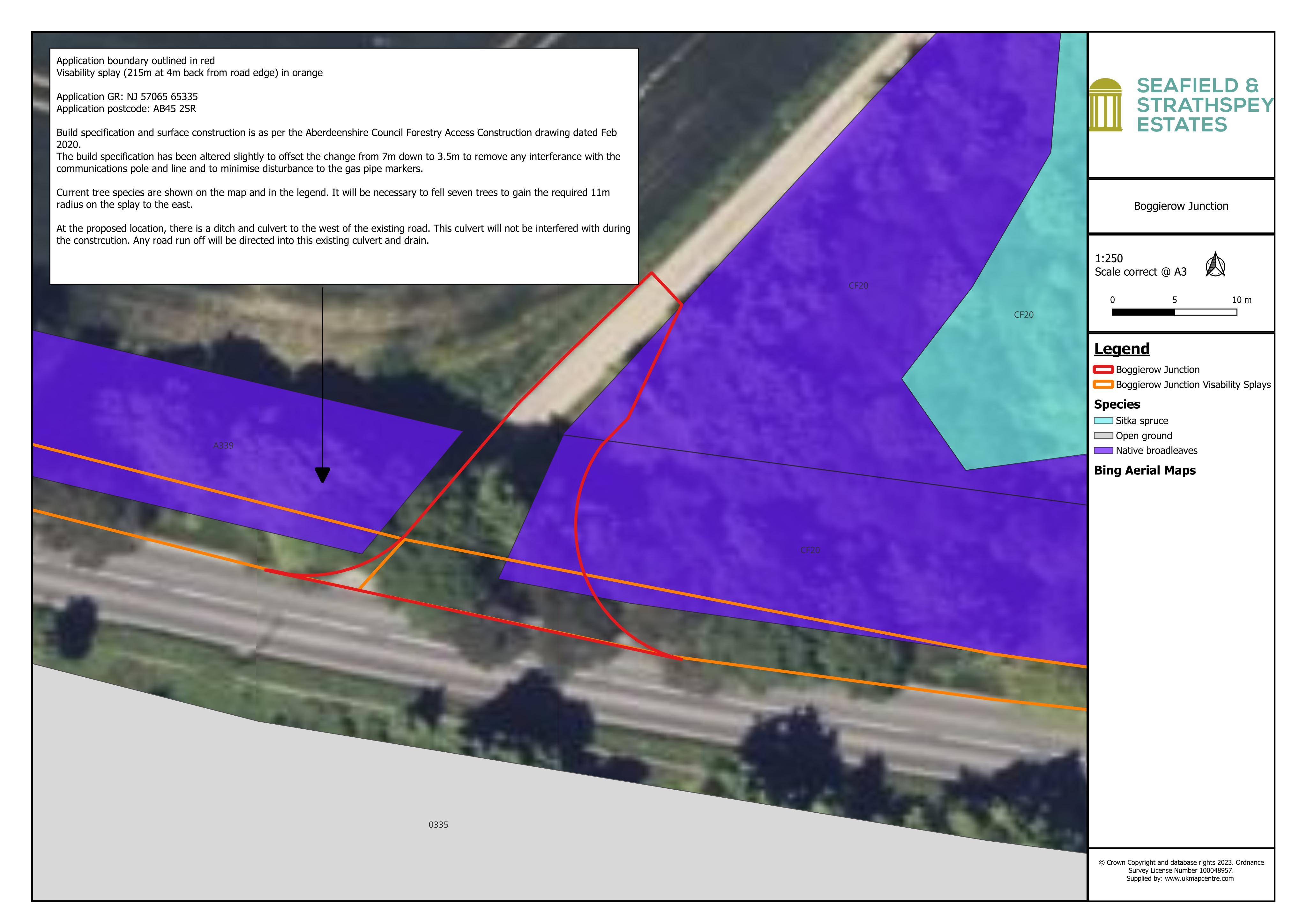Click the Sitka spruce legend swatch
The image size is (1307, 924).
pyautogui.click(x=1104, y=421)
